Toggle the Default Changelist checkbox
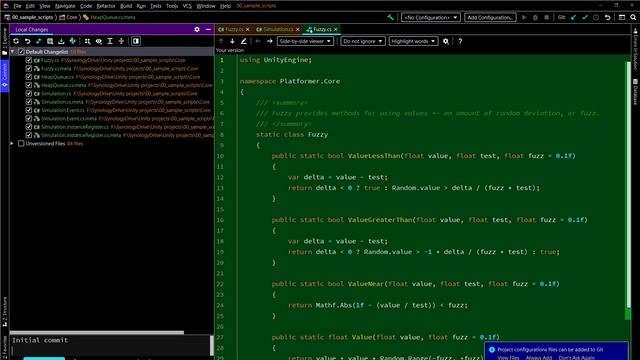 [x=21, y=52]
